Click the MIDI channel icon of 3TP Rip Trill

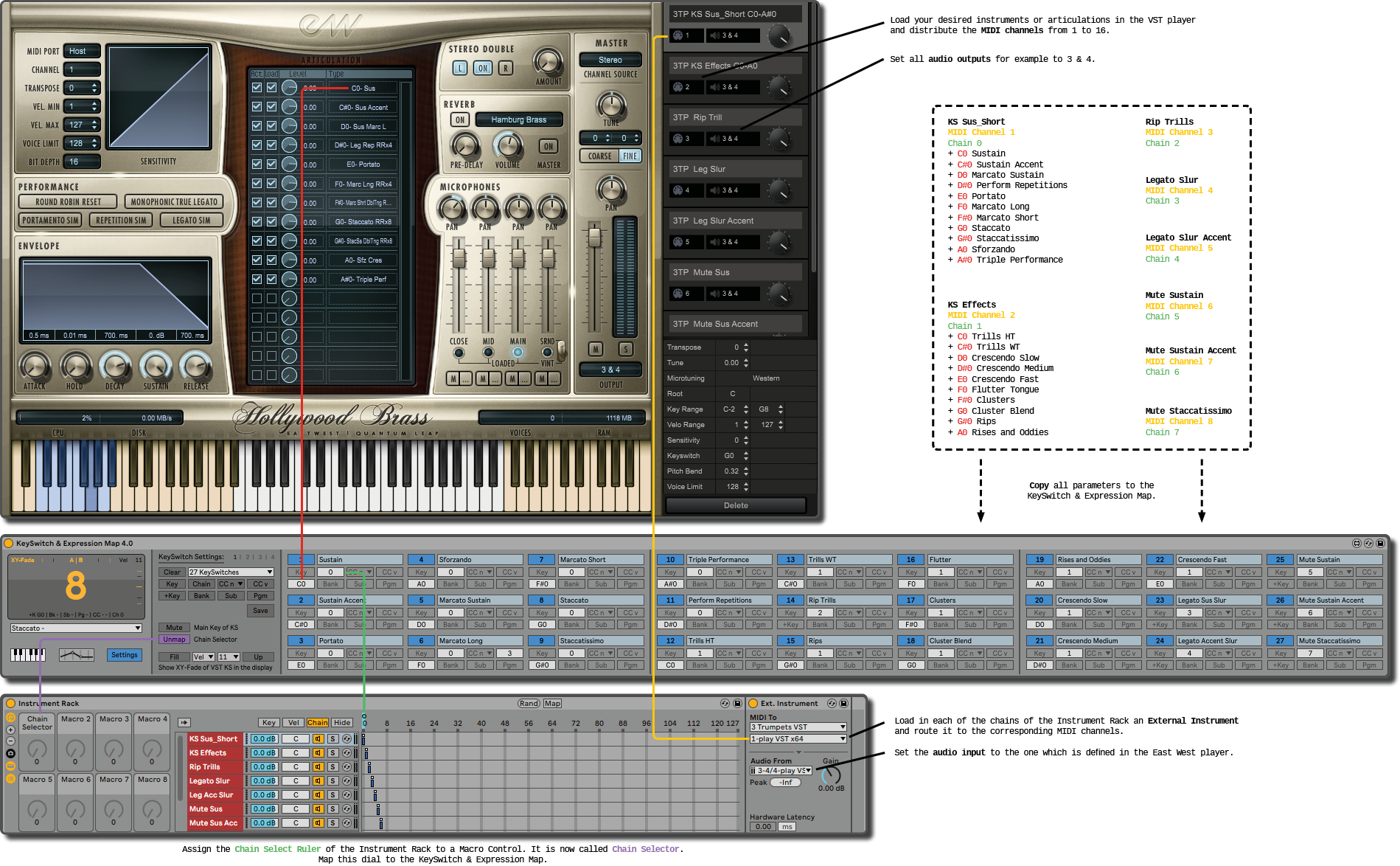tap(678, 139)
